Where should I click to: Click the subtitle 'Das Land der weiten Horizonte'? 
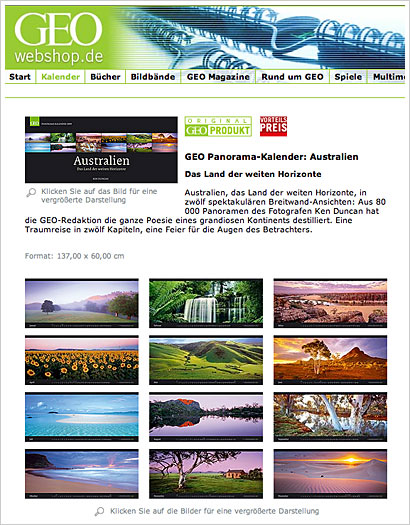tap(253, 174)
